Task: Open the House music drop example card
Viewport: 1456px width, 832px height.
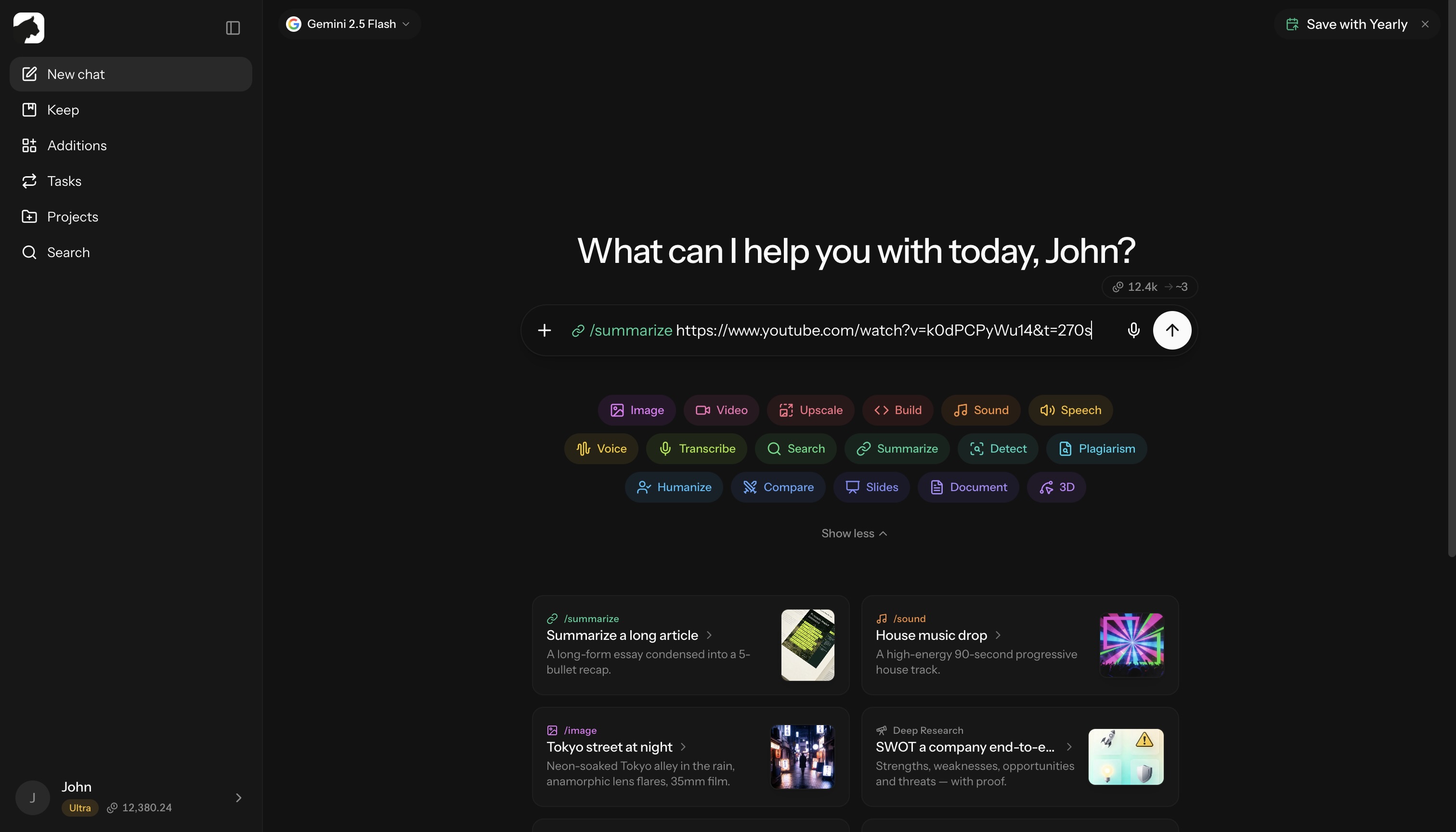Action: (1019, 645)
